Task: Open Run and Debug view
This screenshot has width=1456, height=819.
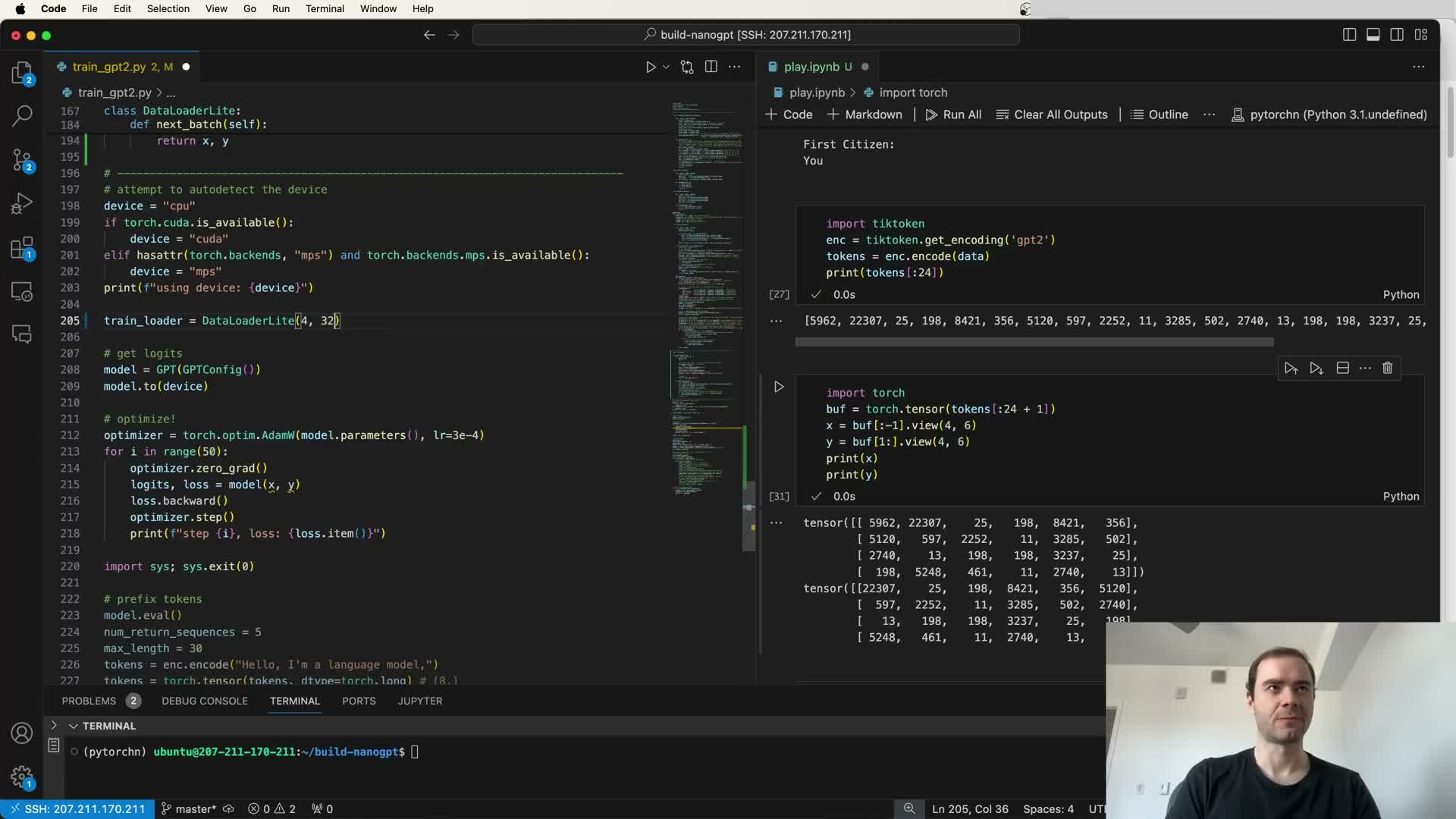Action: (22, 203)
